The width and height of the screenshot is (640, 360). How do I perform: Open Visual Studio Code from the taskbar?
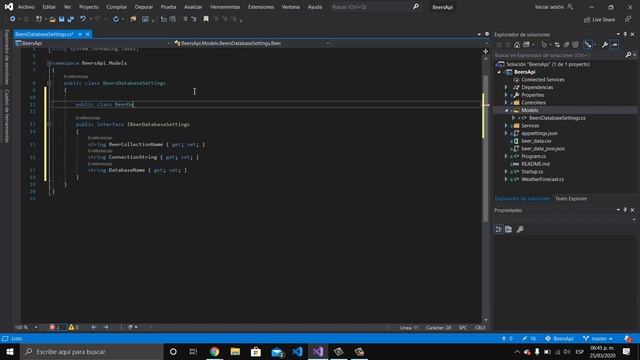pos(298,351)
